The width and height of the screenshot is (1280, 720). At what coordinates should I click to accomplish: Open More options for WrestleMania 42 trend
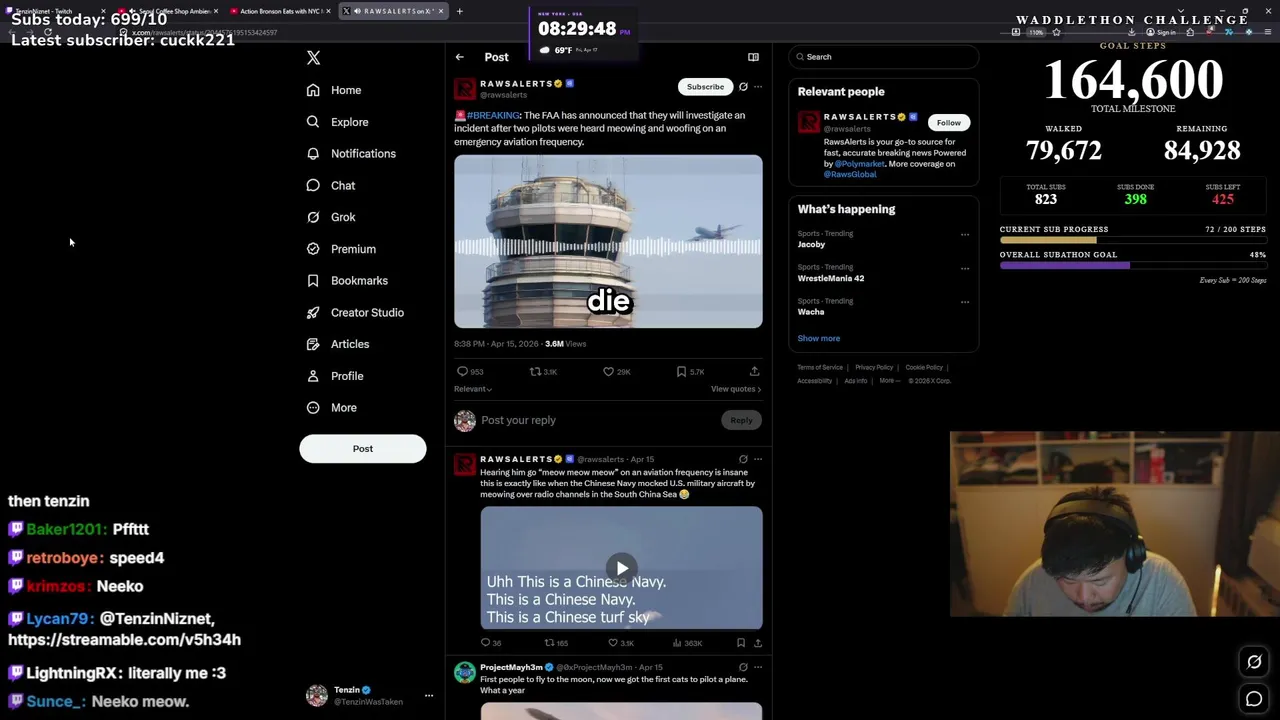965,268
